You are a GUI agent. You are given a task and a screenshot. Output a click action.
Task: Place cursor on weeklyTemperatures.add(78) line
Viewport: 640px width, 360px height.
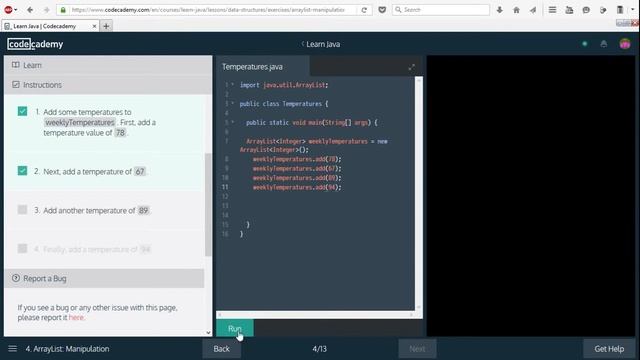(297, 159)
